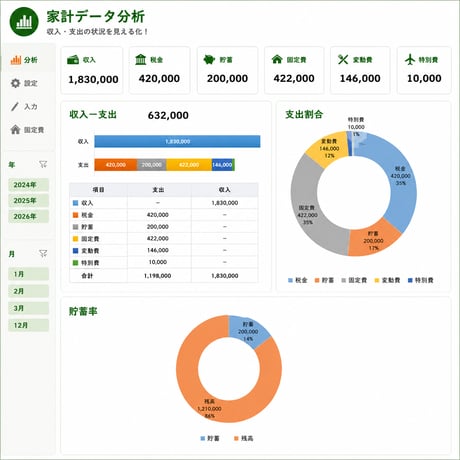This screenshot has height=460, width=460.
Task: Select 3月 in month slicer
Action: tap(29, 308)
